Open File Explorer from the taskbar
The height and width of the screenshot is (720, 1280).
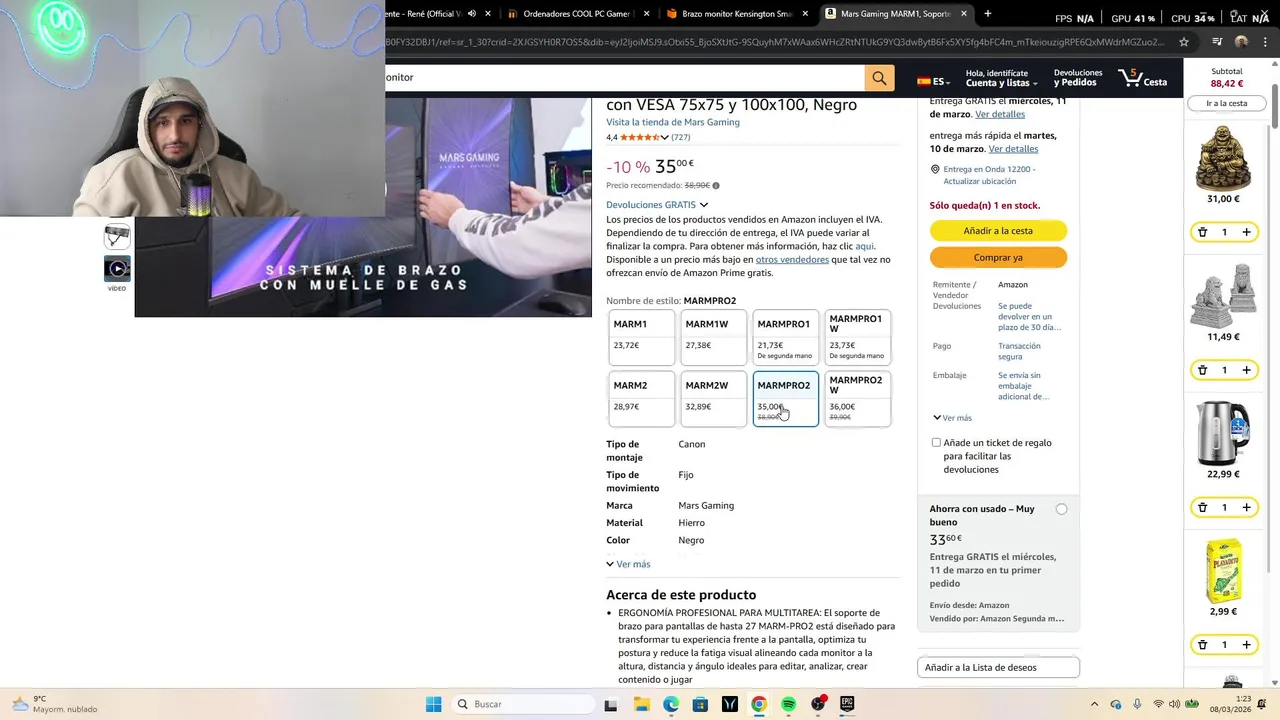tap(641, 704)
